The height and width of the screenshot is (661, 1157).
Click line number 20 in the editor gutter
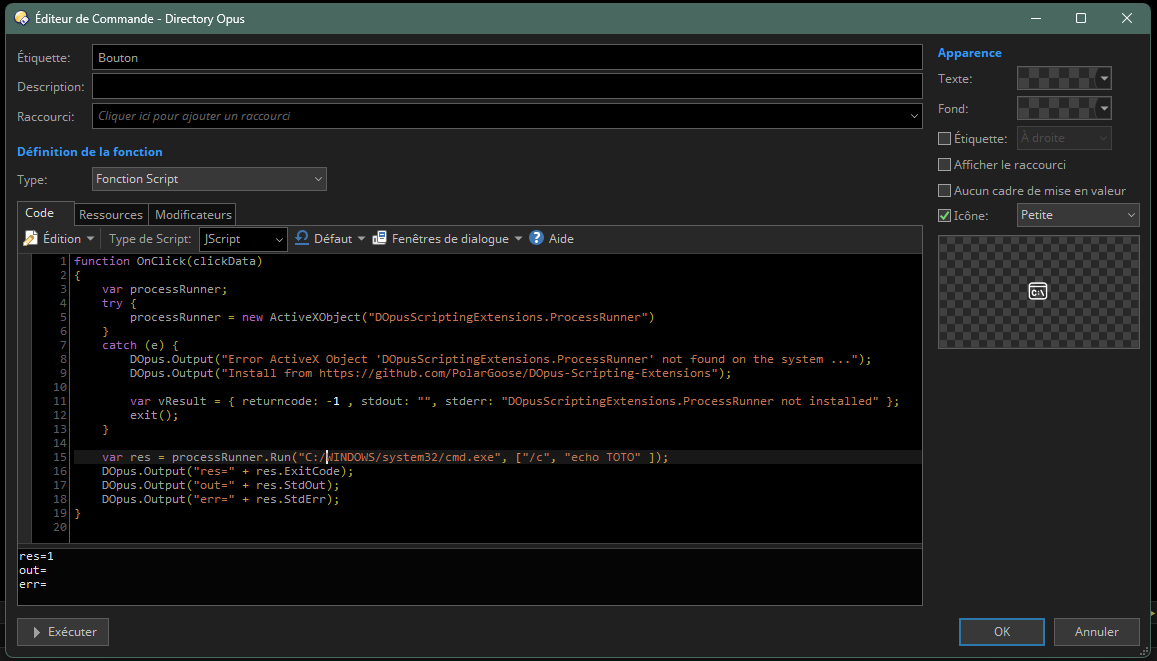pos(60,527)
